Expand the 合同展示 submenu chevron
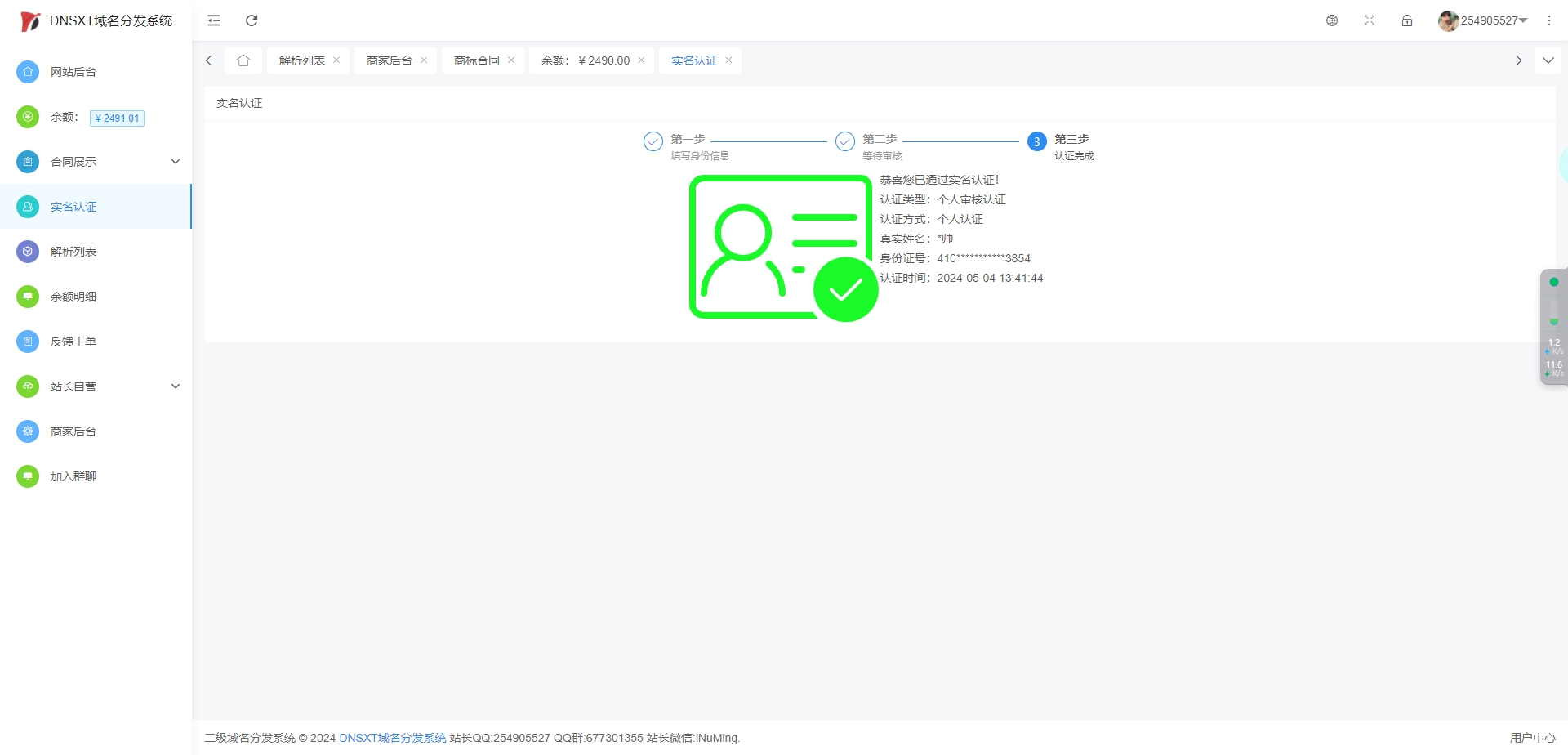1568x755 pixels. pos(176,162)
